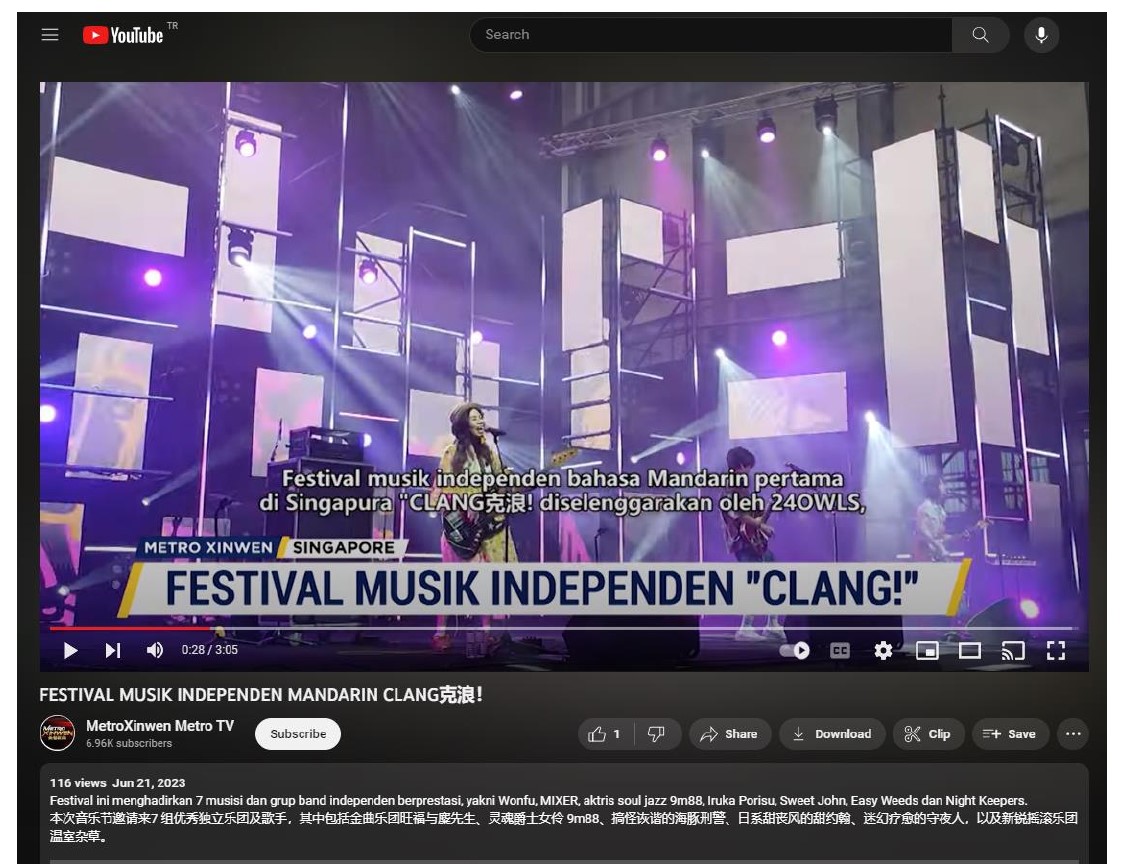The image size is (1124, 864).
Task: Enable miniplayer mode
Action: [927, 650]
